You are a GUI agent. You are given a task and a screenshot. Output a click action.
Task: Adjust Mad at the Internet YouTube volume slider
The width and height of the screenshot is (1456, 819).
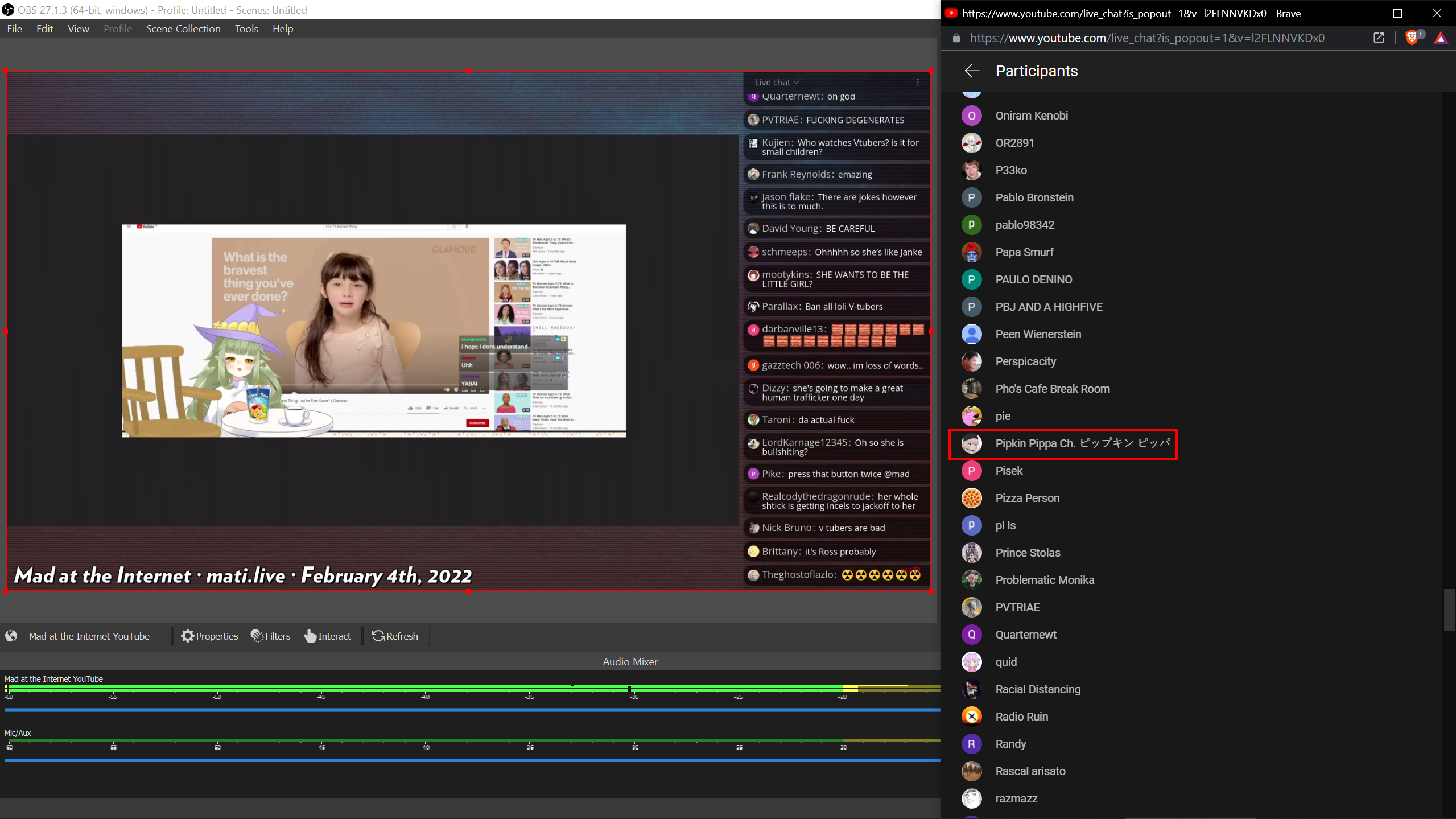[x=472, y=710]
